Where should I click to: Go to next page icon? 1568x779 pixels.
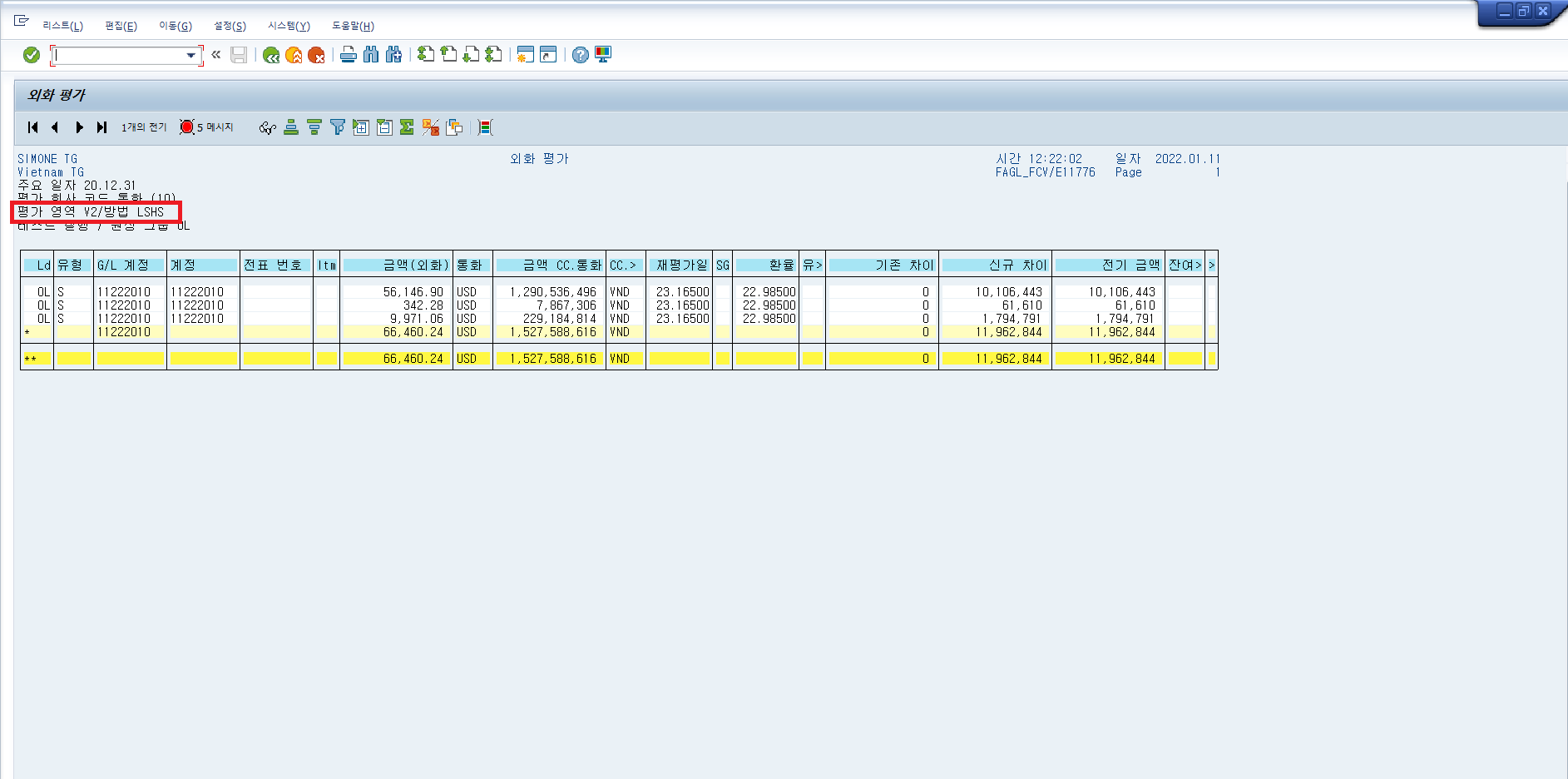tap(471, 55)
